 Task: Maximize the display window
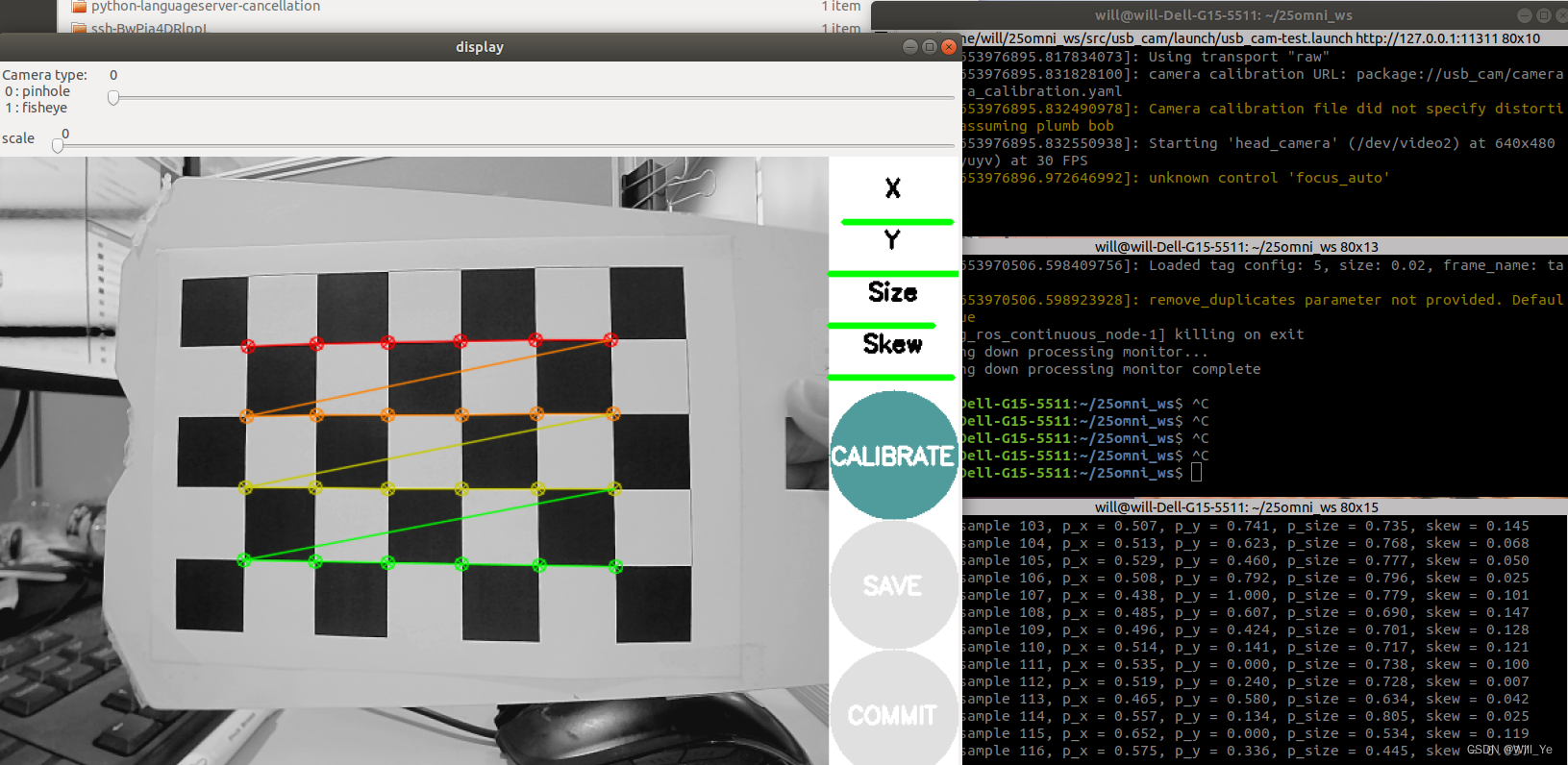930,47
